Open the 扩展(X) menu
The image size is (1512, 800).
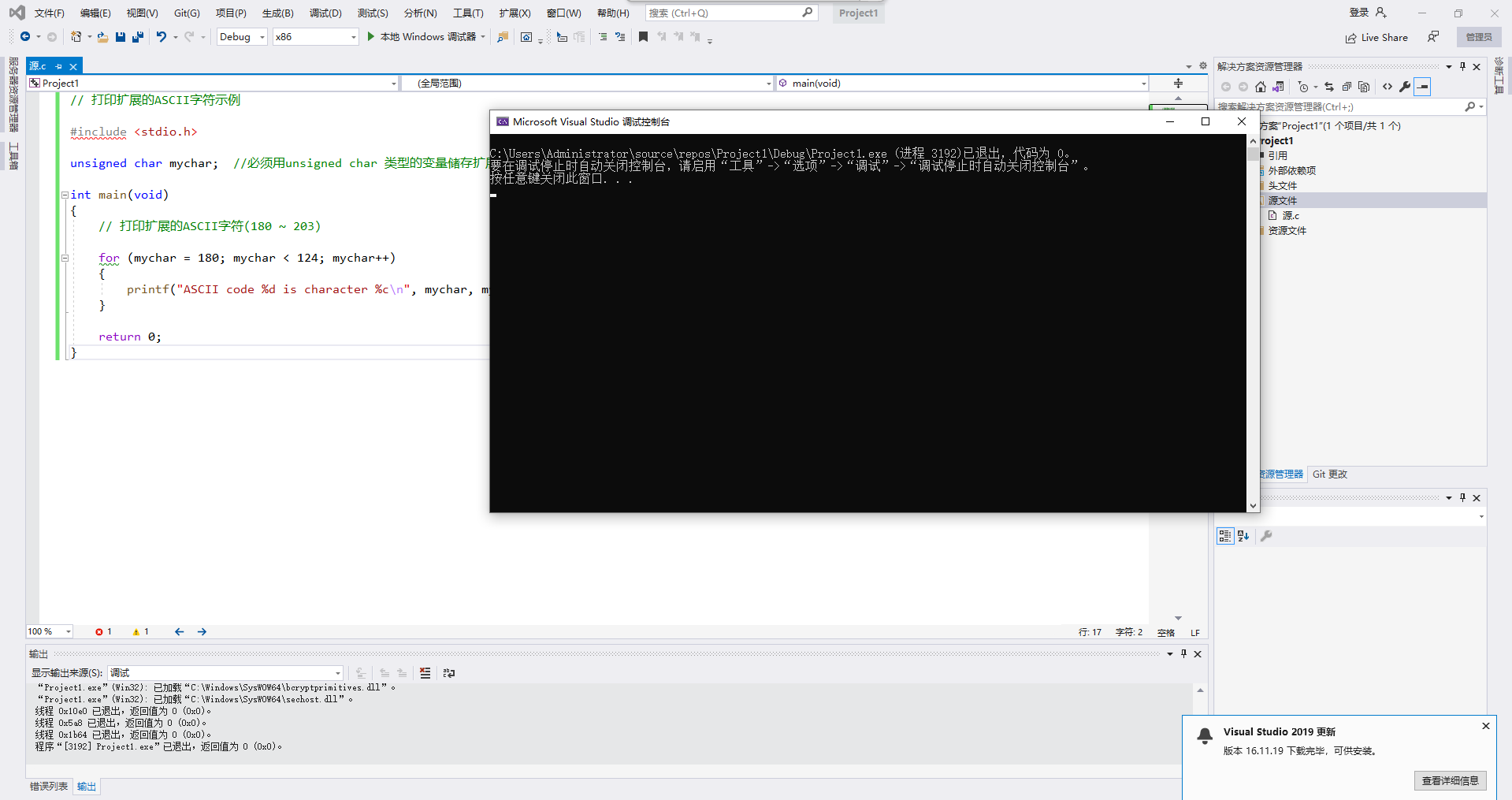point(515,13)
